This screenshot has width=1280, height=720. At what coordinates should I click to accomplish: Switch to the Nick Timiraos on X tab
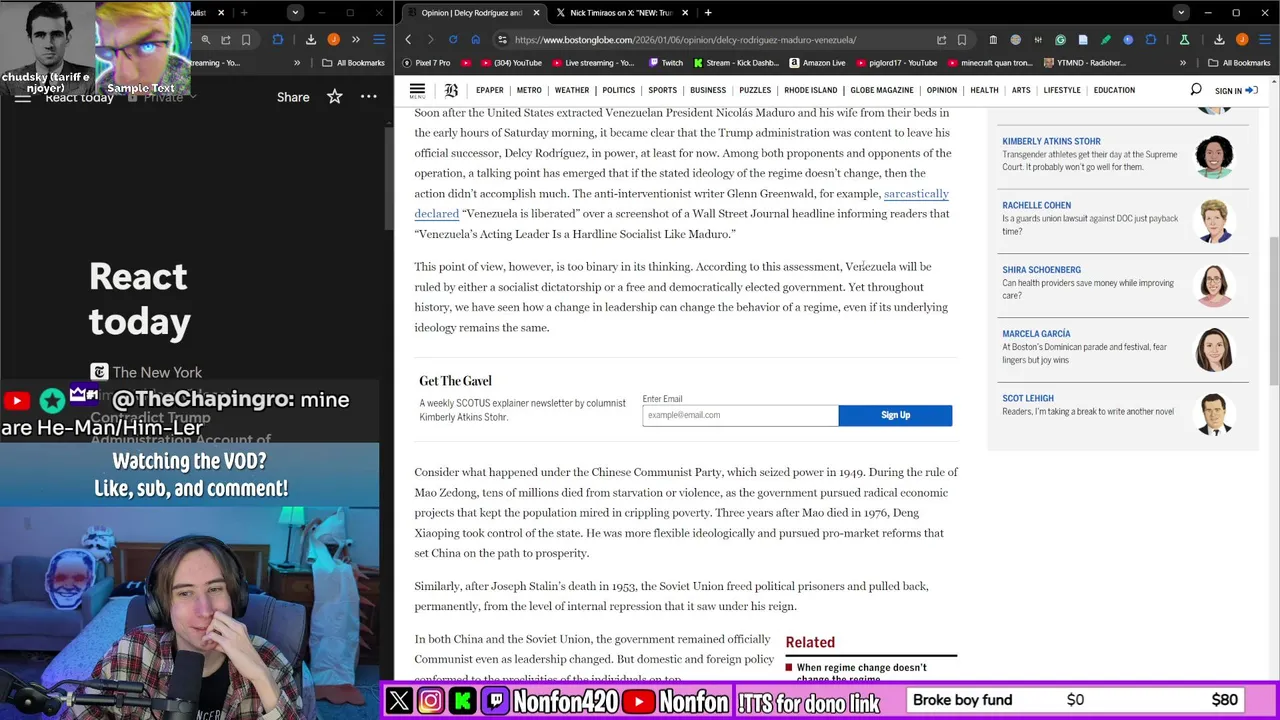[x=621, y=13]
